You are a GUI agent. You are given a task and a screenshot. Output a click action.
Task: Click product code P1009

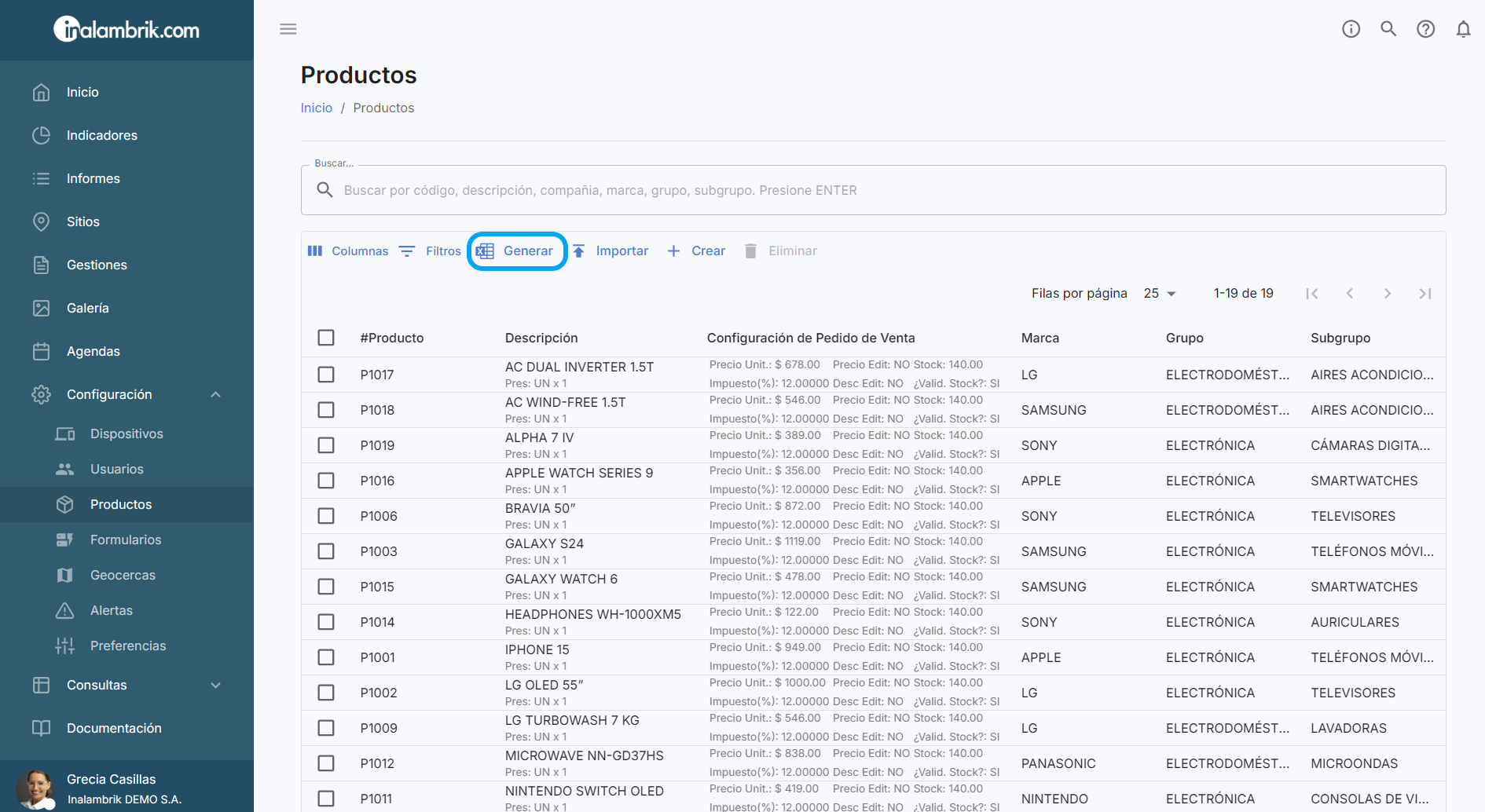point(379,728)
